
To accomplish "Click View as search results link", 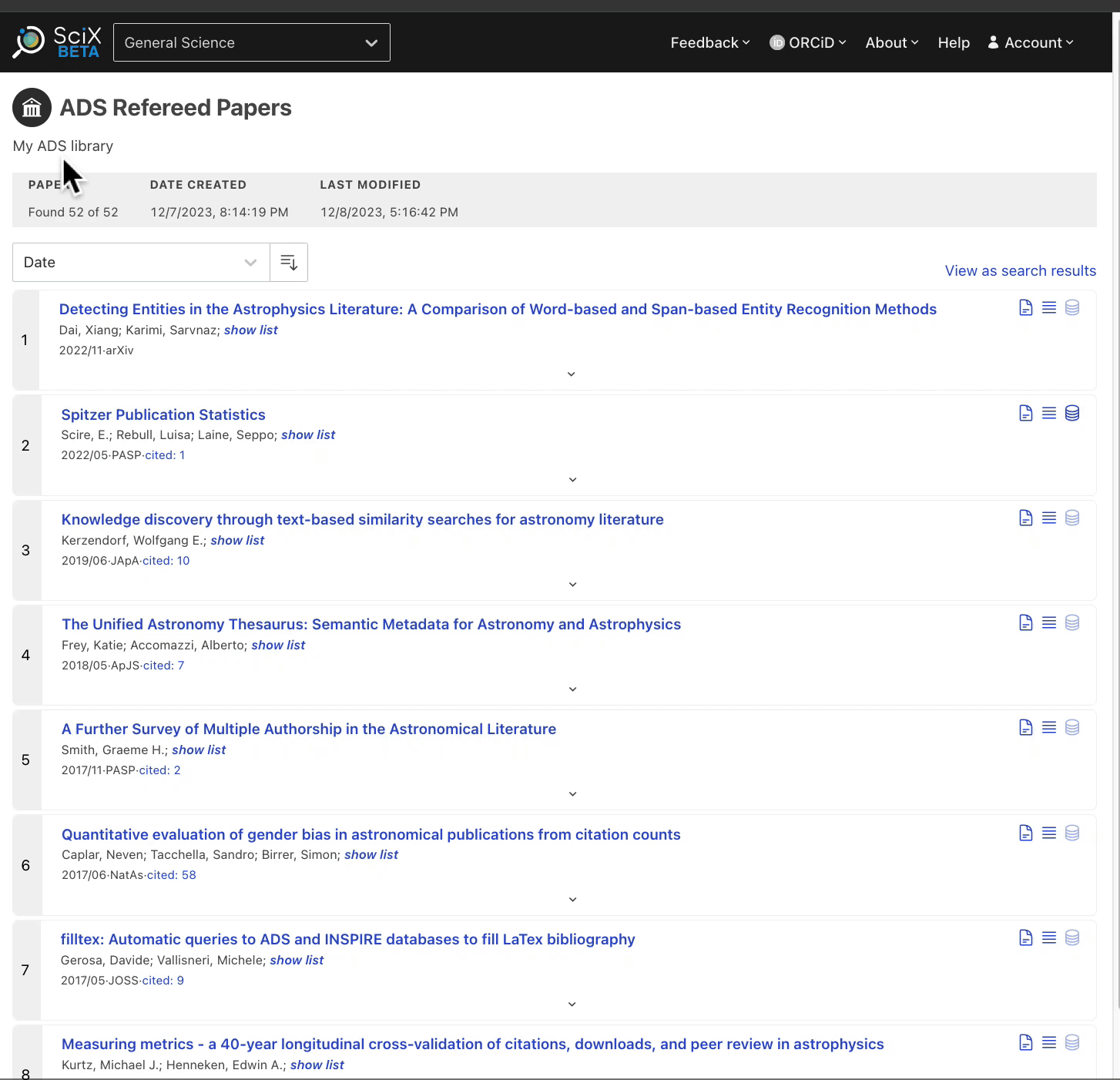I will click(x=1020, y=271).
